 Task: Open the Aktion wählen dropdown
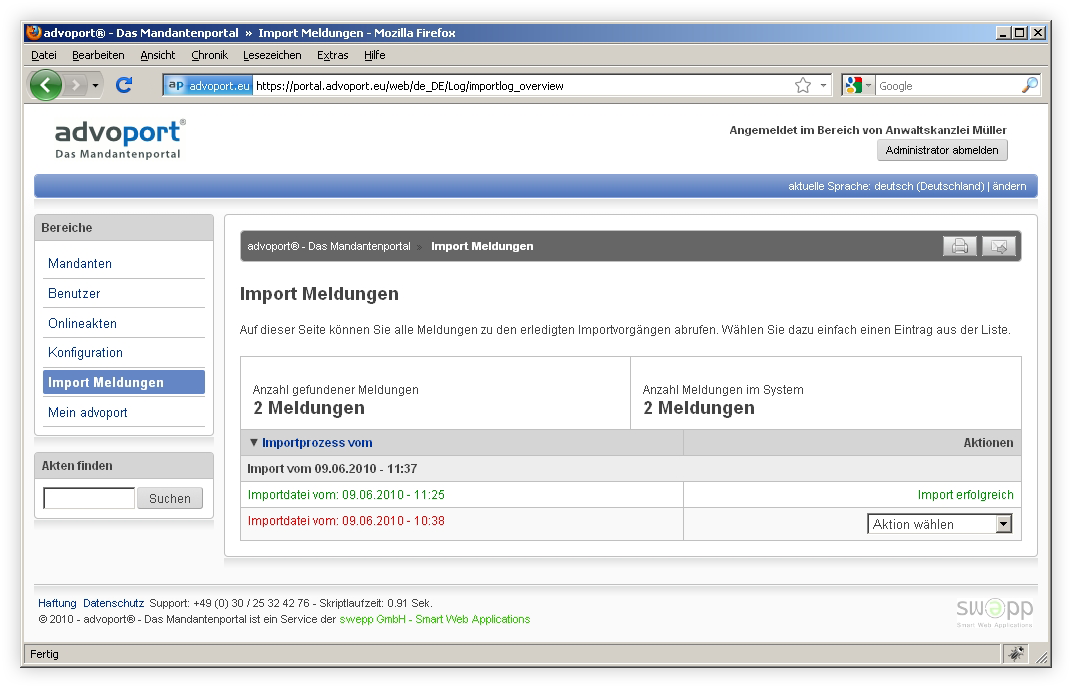[x=939, y=524]
